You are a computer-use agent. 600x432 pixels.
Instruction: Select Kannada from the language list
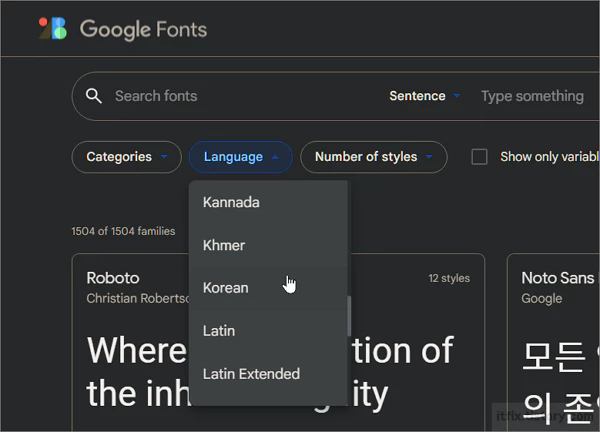(268, 202)
